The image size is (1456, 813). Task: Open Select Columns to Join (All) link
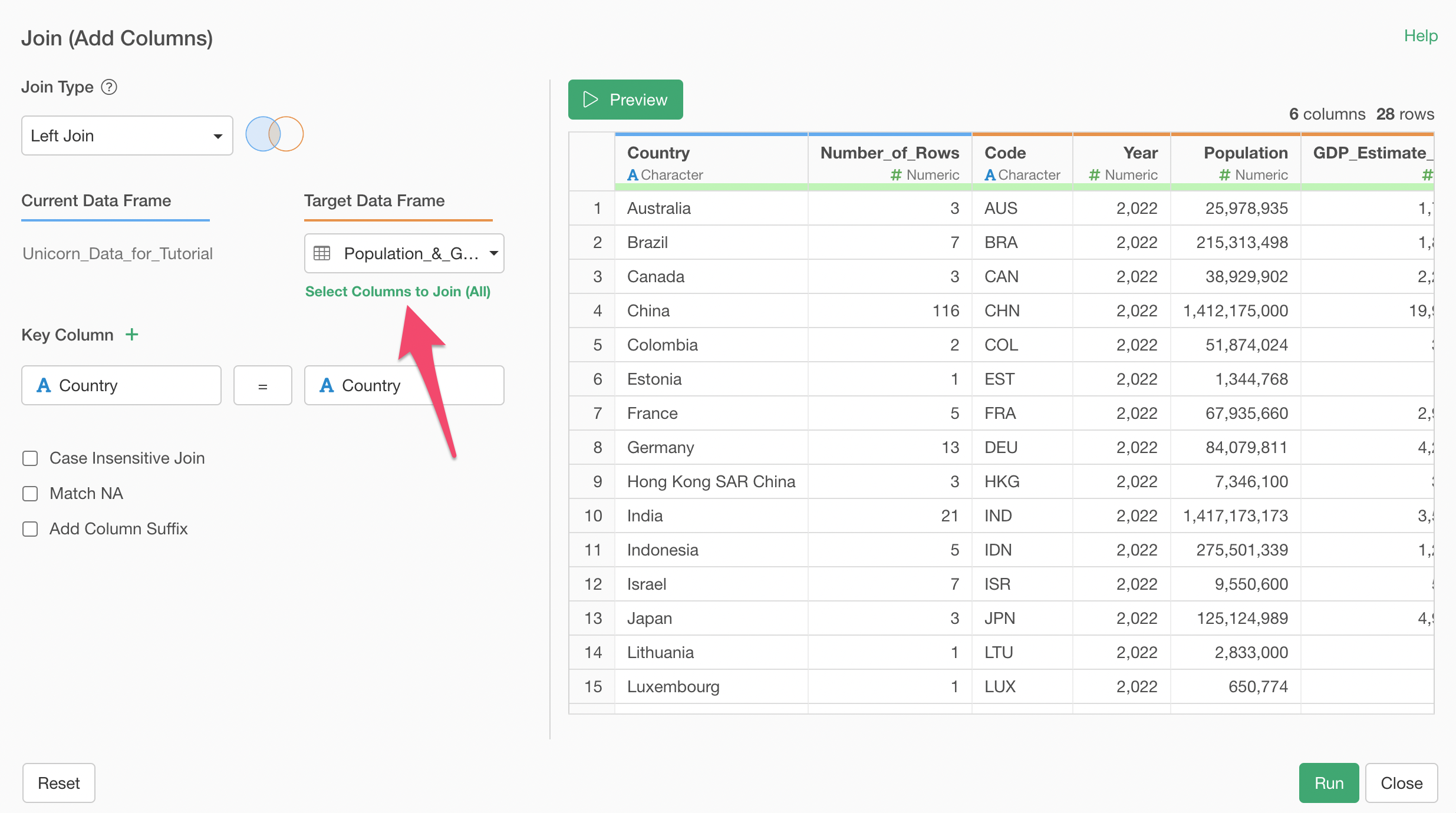[x=397, y=292]
